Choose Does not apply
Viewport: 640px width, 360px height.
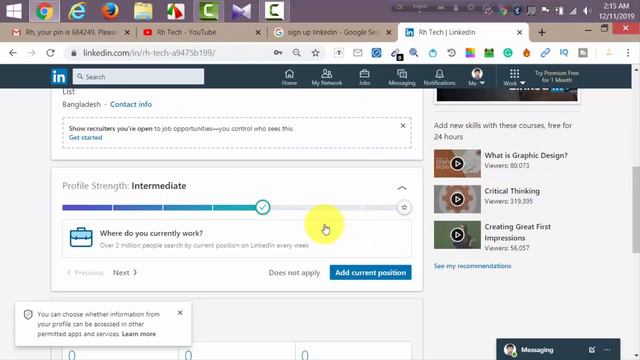pyautogui.click(x=294, y=273)
